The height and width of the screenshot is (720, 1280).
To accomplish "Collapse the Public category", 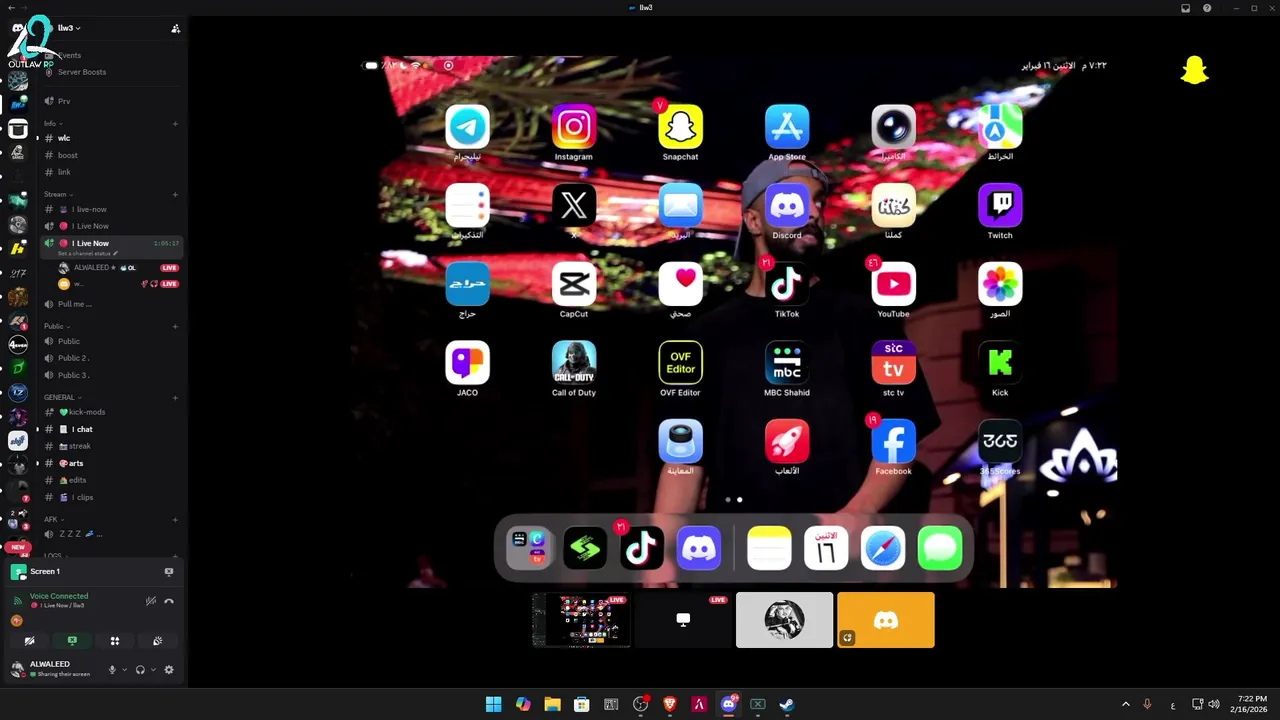I will (x=57, y=326).
